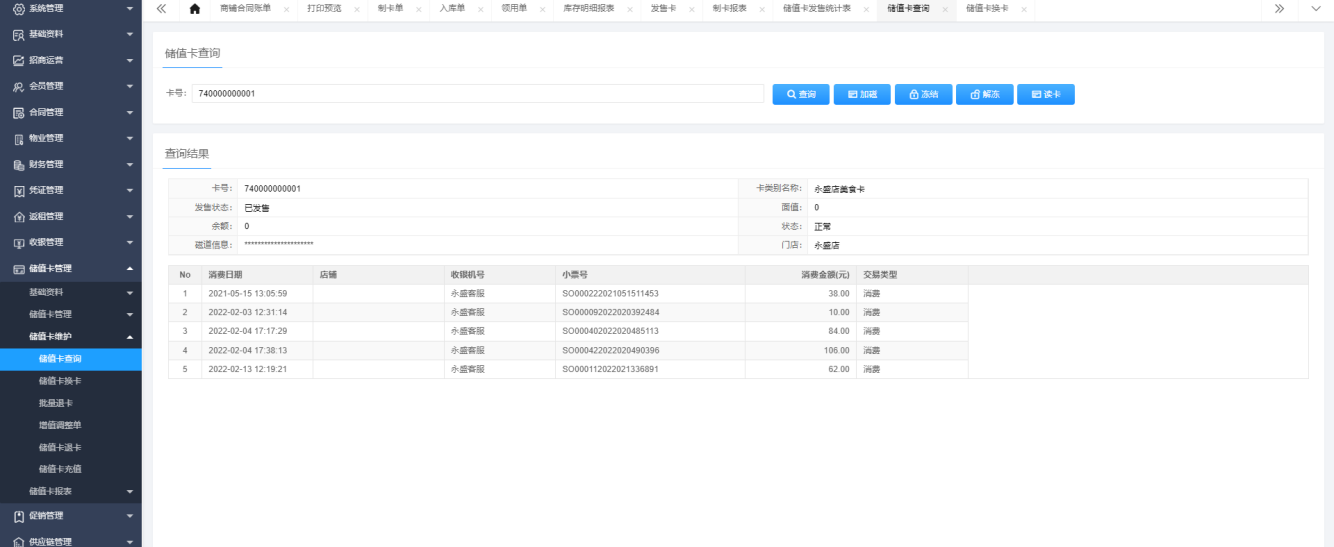Close the 入库单 tab
1334x547 pixels.
[481, 8]
